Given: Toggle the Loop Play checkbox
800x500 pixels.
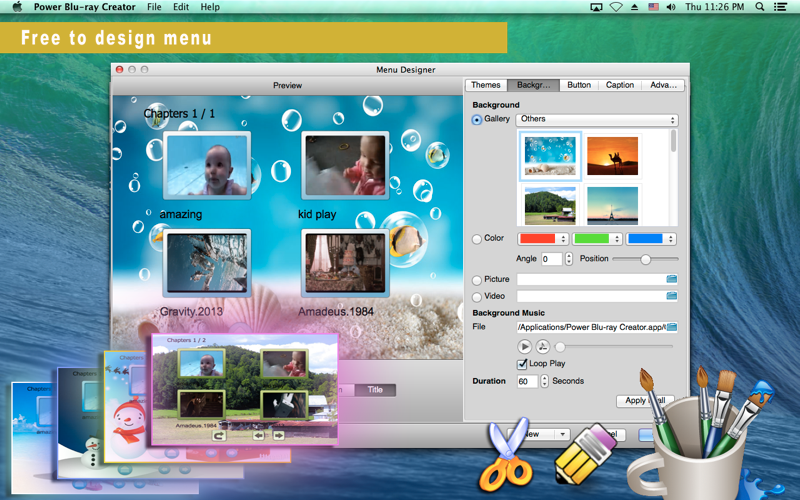Looking at the screenshot, I should click(521, 364).
